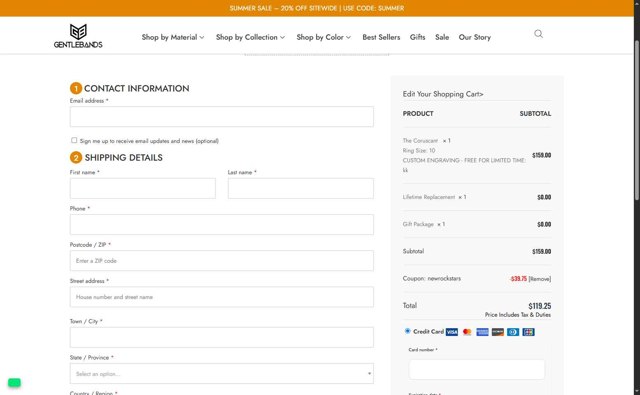Click the $119.25 total amount
640x395 pixels.
pyautogui.click(x=540, y=306)
